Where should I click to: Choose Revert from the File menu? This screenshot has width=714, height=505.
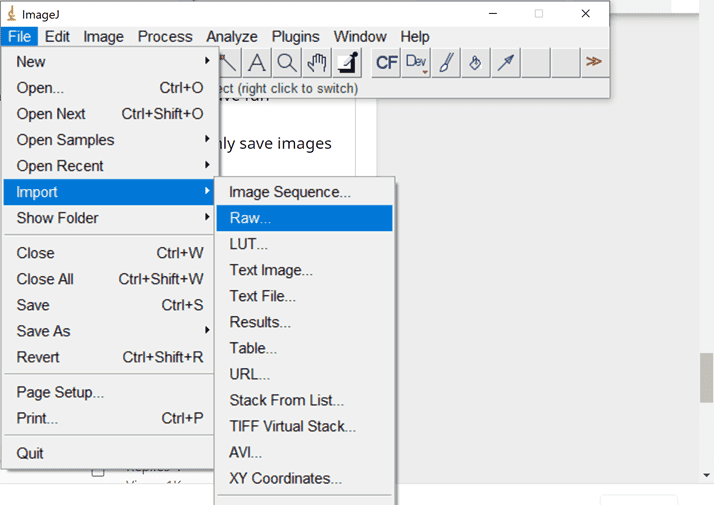pyautogui.click(x=109, y=357)
